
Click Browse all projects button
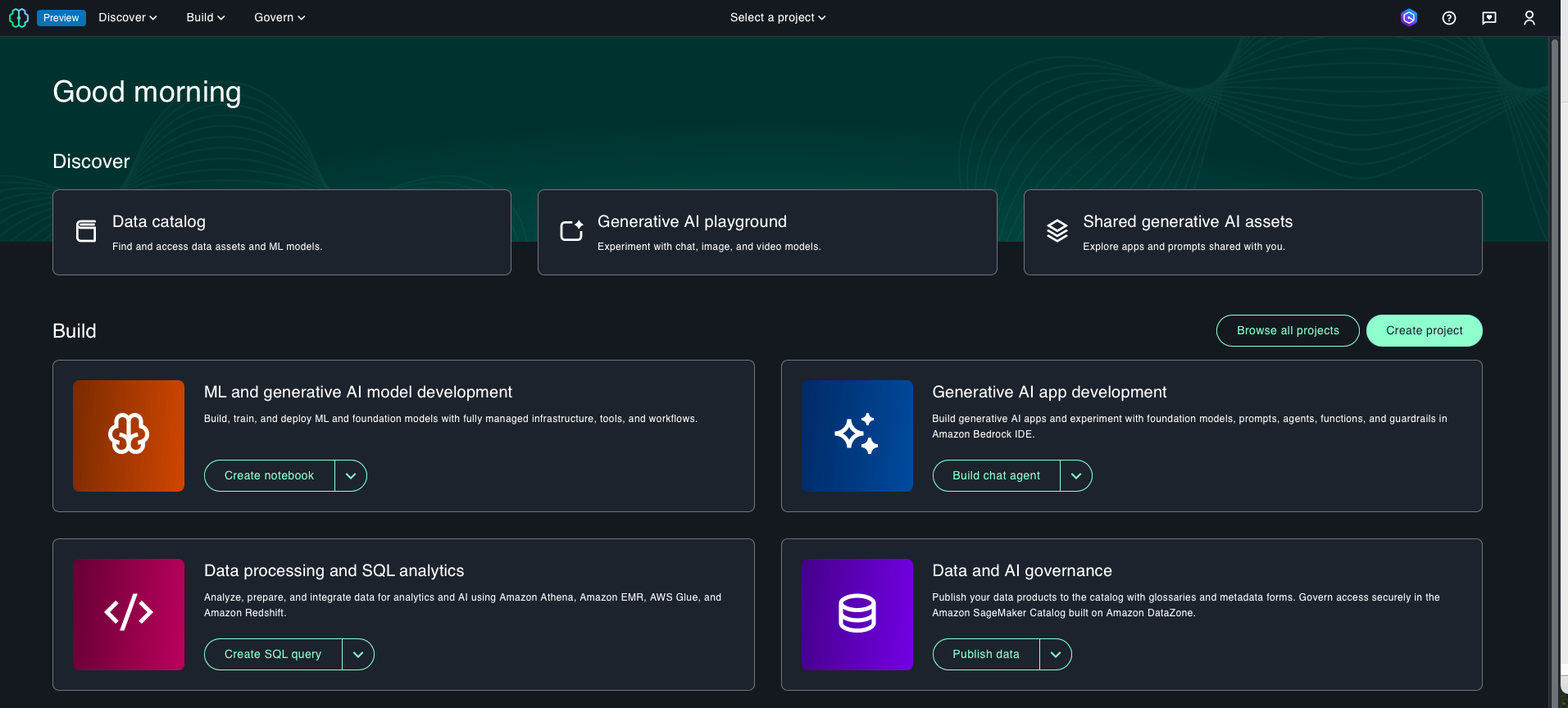coord(1287,330)
